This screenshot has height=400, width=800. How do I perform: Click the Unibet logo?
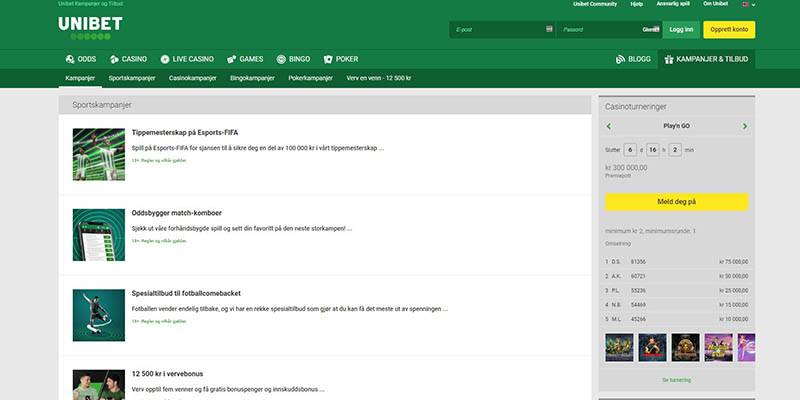[x=90, y=28]
